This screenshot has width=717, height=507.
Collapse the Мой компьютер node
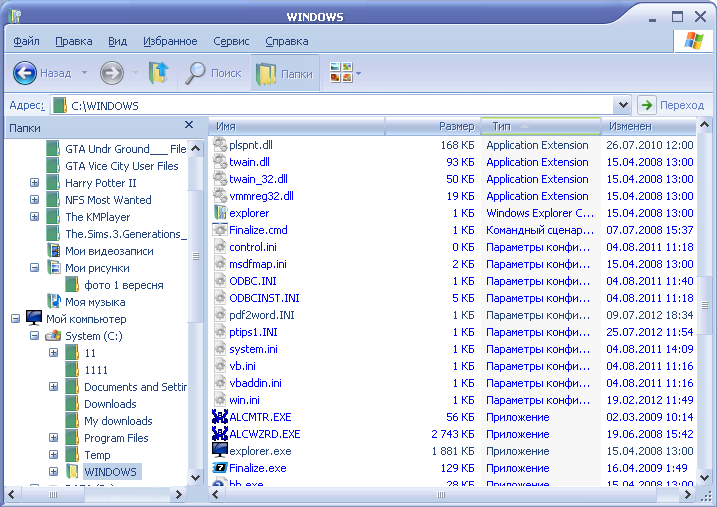pyautogui.click(x=15, y=319)
